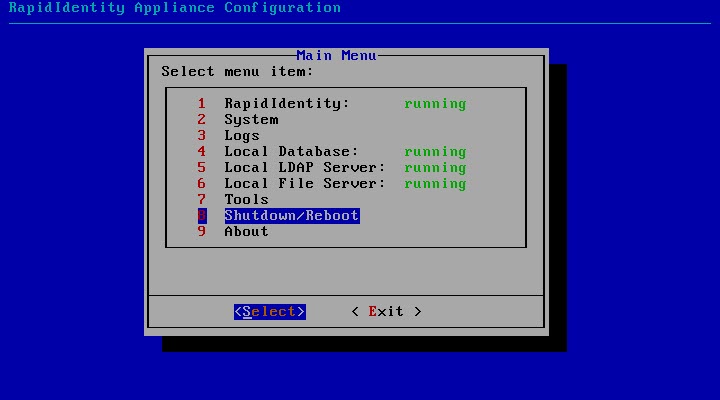Click the Exit button
The height and width of the screenshot is (400, 720).
[x=386, y=311]
